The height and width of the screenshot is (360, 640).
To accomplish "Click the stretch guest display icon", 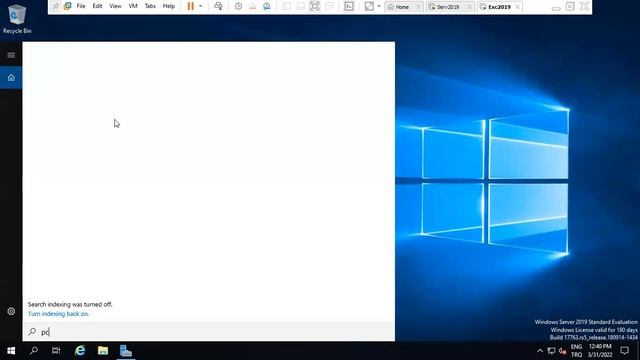I will pos(369,6).
